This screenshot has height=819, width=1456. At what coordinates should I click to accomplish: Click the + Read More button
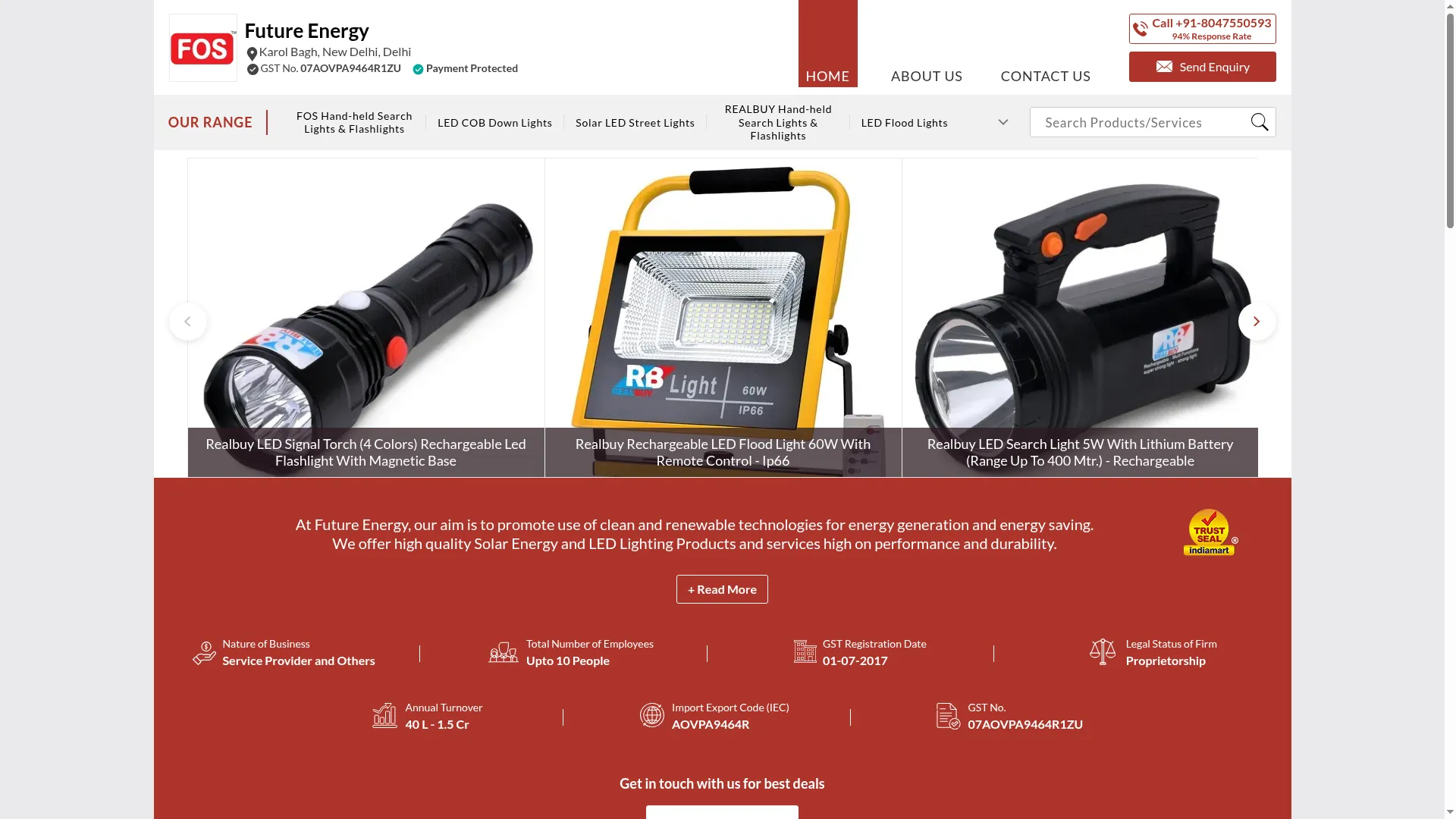[722, 589]
